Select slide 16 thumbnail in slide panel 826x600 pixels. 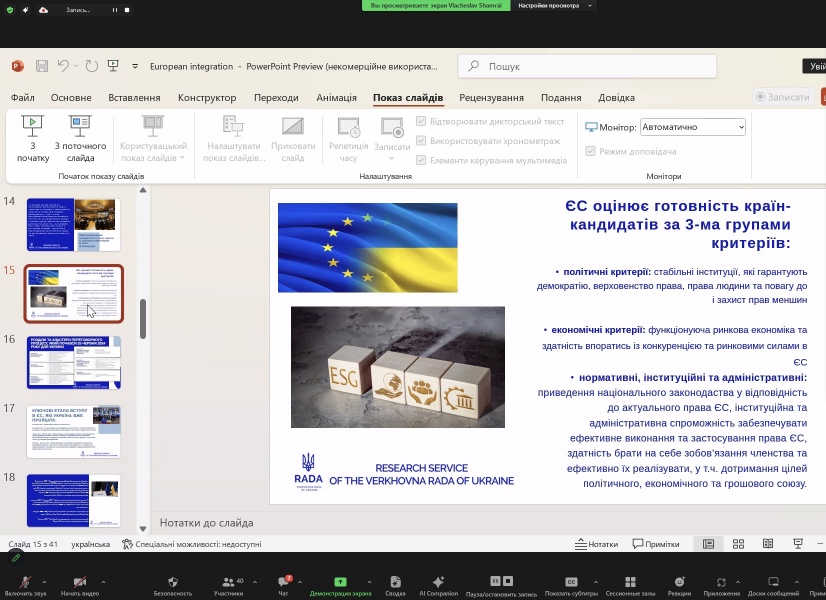(73, 362)
